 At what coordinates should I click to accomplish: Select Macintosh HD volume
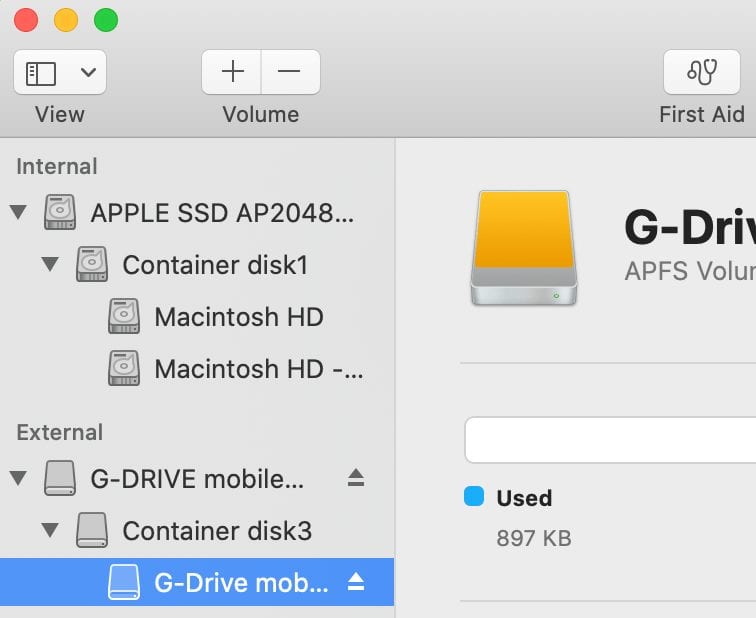(238, 317)
